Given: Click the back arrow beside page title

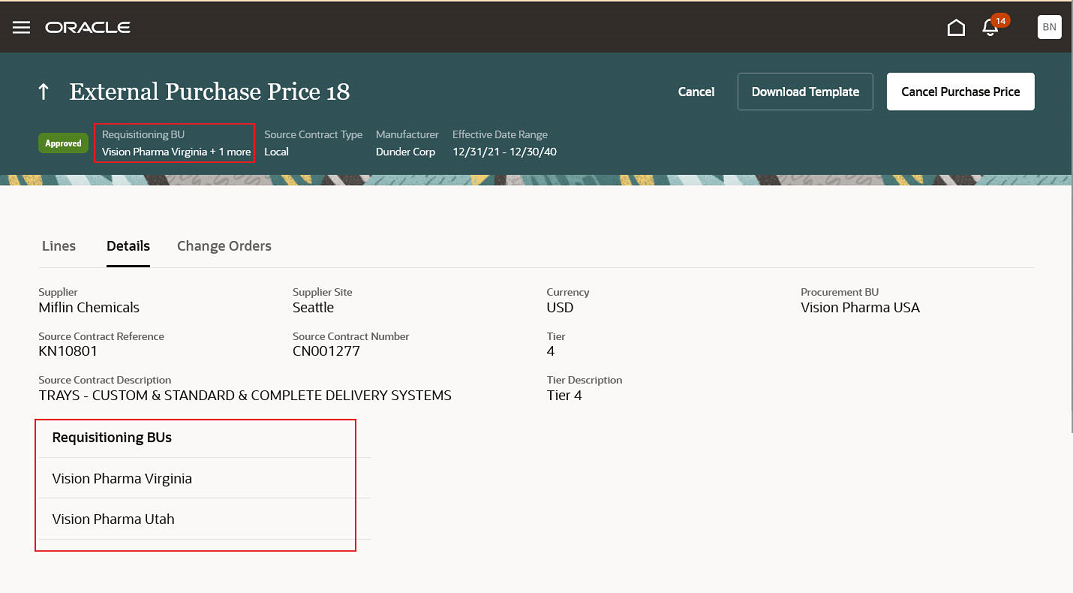Looking at the screenshot, I should click(x=44, y=92).
